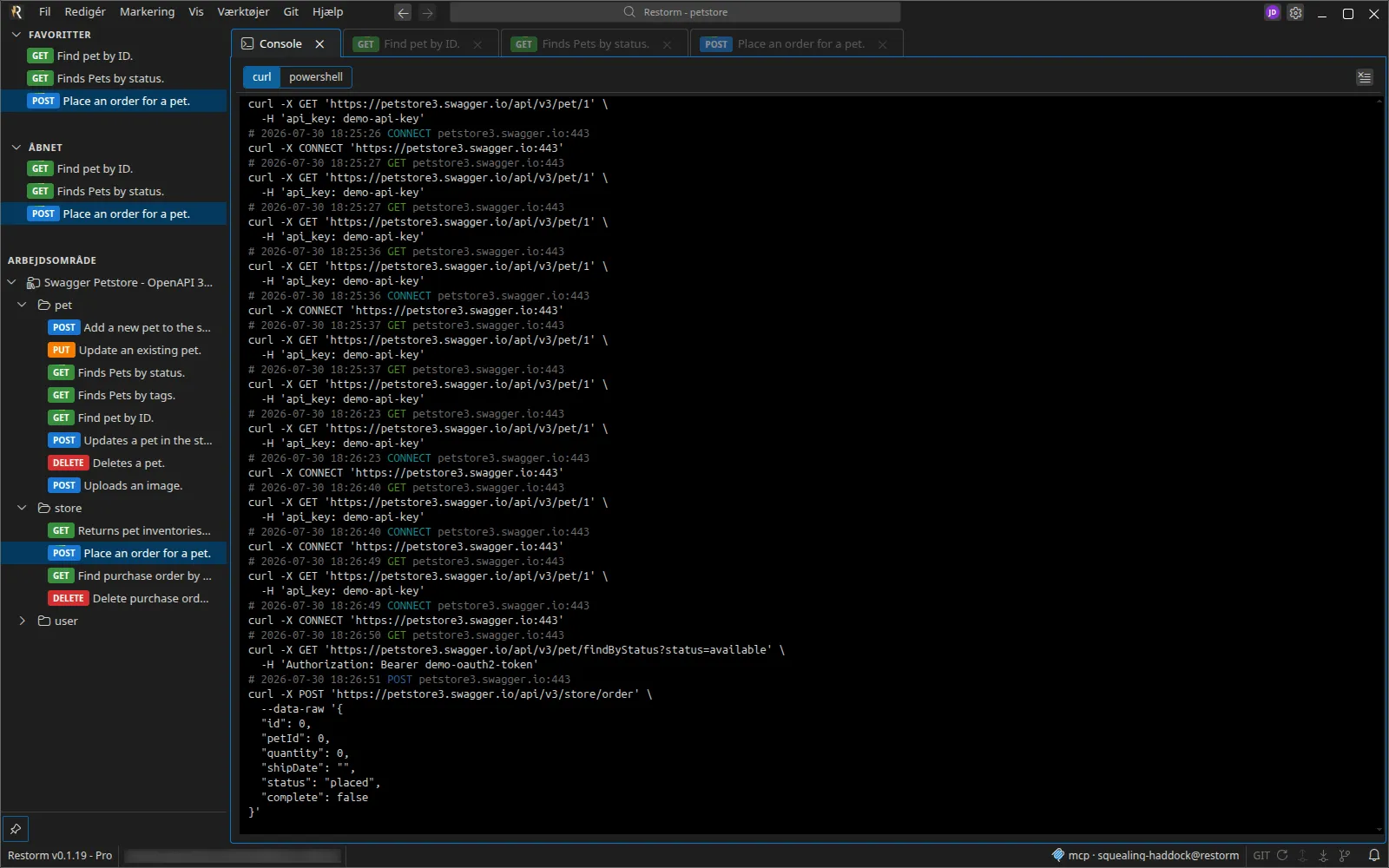Switch to the 'Finds Pets by status.' tab
Viewport: 1389px width, 868px height.
(x=595, y=44)
